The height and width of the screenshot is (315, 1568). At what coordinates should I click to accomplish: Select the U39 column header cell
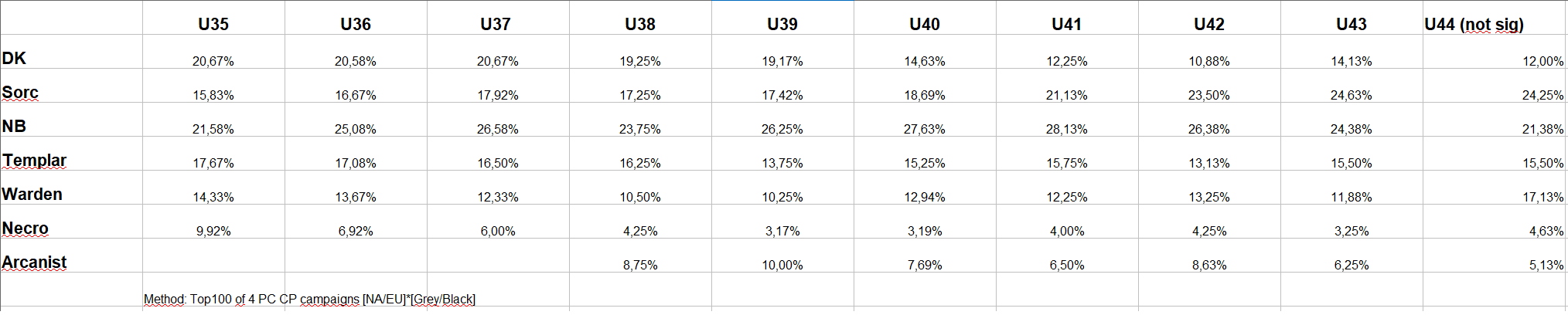point(782,18)
